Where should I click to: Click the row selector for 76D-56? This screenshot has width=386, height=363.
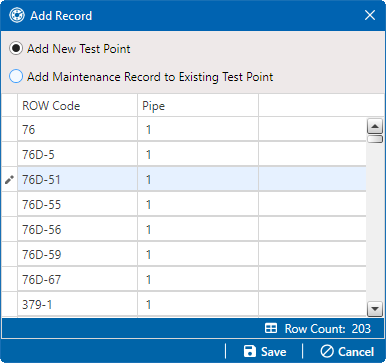[x=10, y=229]
